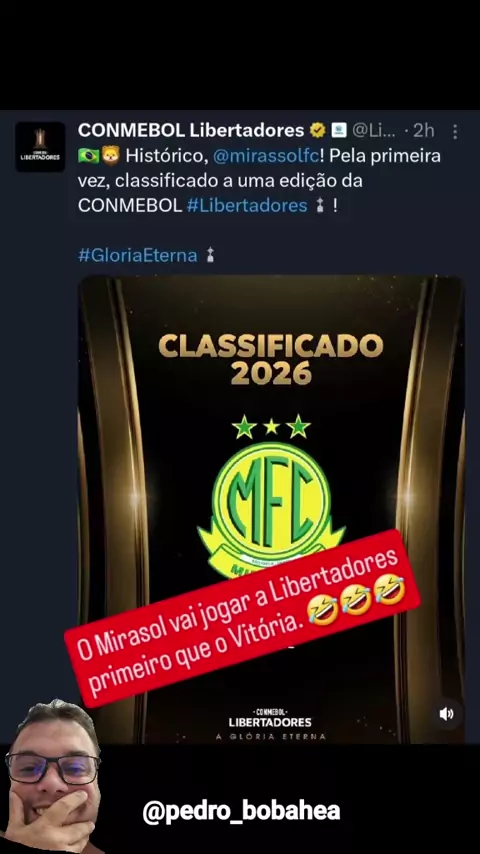Tap the @pedro_bobahea username text
Image resolution: width=480 pixels, height=854 pixels.
coord(241,811)
